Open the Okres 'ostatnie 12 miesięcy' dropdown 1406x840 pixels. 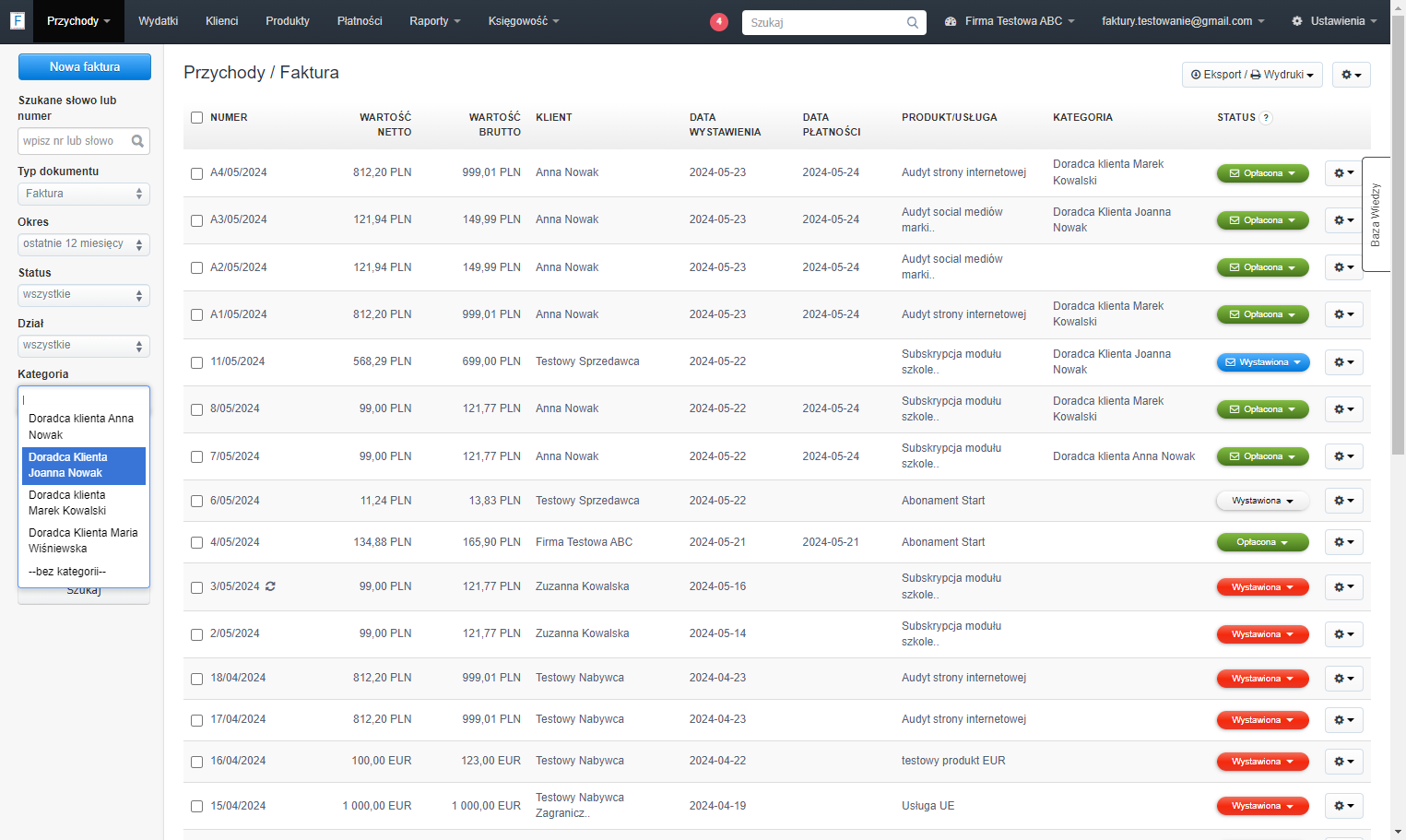[x=84, y=244]
